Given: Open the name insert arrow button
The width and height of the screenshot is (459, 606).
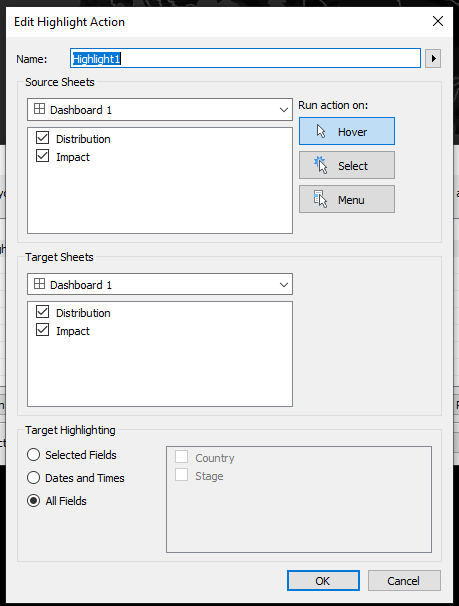Looking at the screenshot, I should (433, 59).
